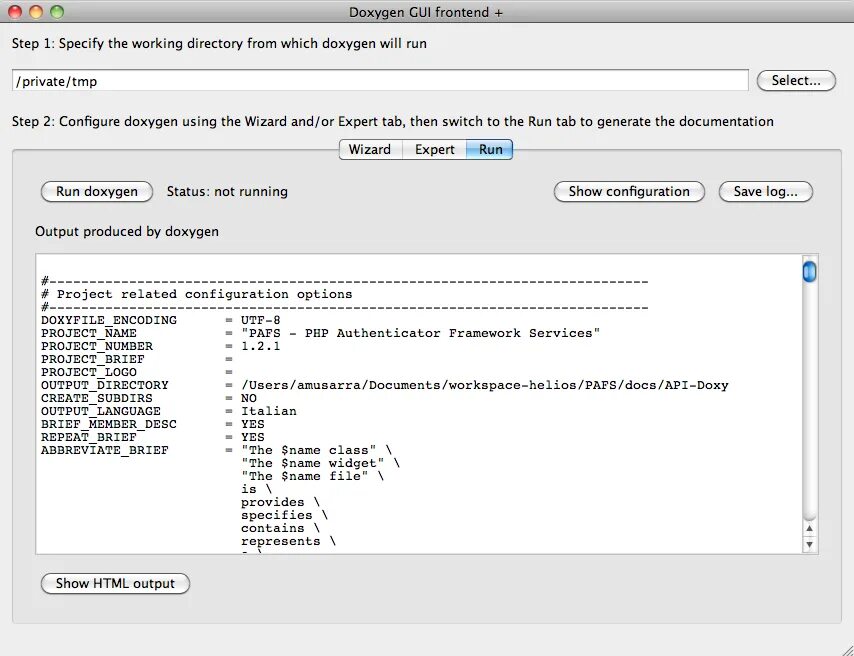This screenshot has height=656, width=854.
Task: Close the Doxygen GUI frontend window
Action: [x=15, y=12]
